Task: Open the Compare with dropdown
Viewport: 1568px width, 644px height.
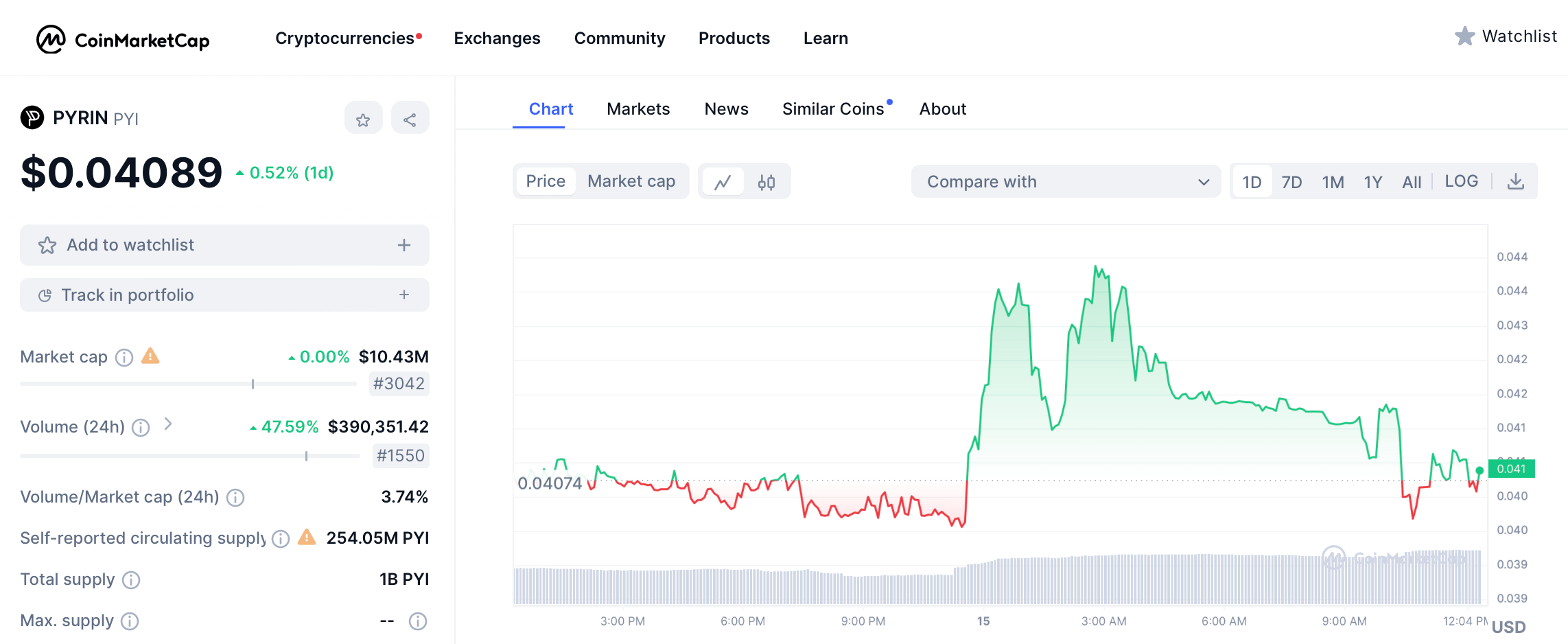Action: click(x=1066, y=181)
